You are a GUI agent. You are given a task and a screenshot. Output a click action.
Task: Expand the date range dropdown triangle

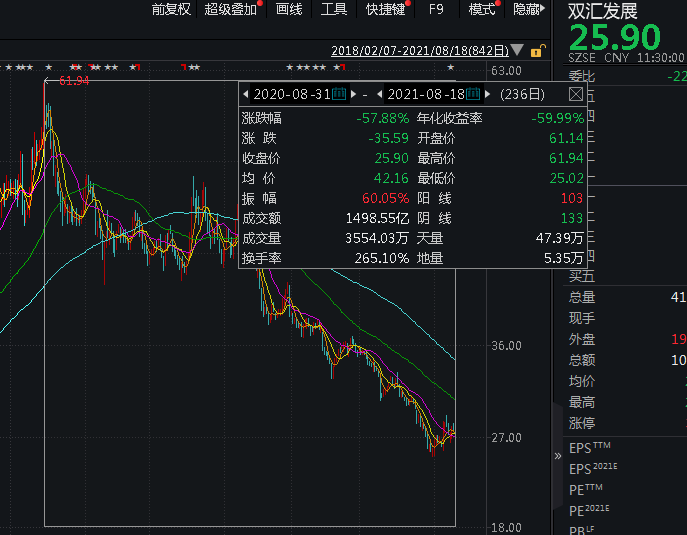coord(517,51)
